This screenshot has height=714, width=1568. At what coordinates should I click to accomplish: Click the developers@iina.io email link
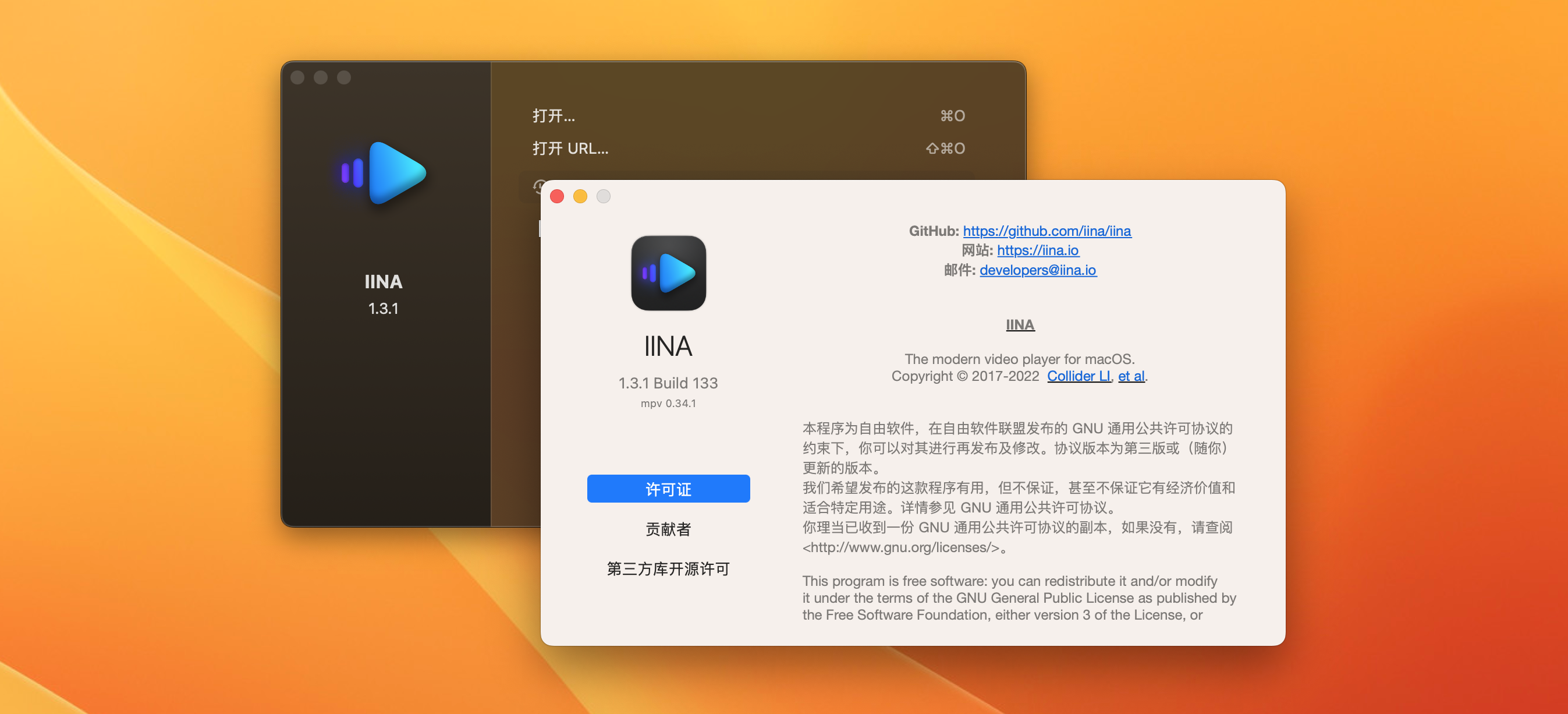point(1038,270)
